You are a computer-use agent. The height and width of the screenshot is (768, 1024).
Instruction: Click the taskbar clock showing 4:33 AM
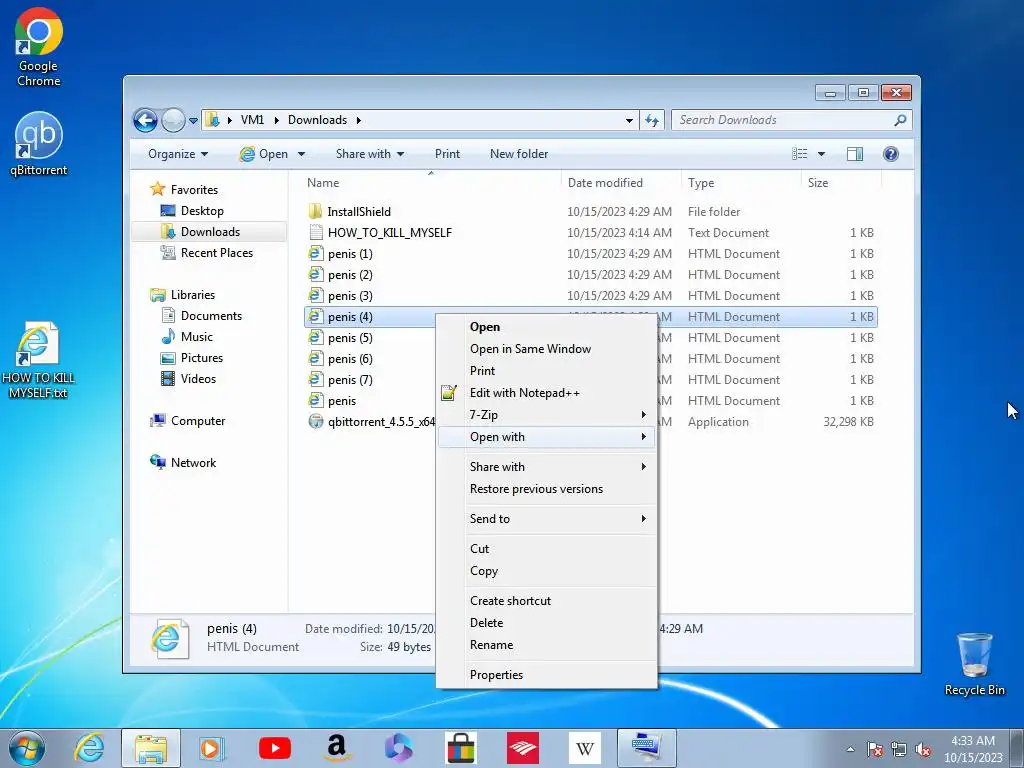pyautogui.click(x=973, y=749)
